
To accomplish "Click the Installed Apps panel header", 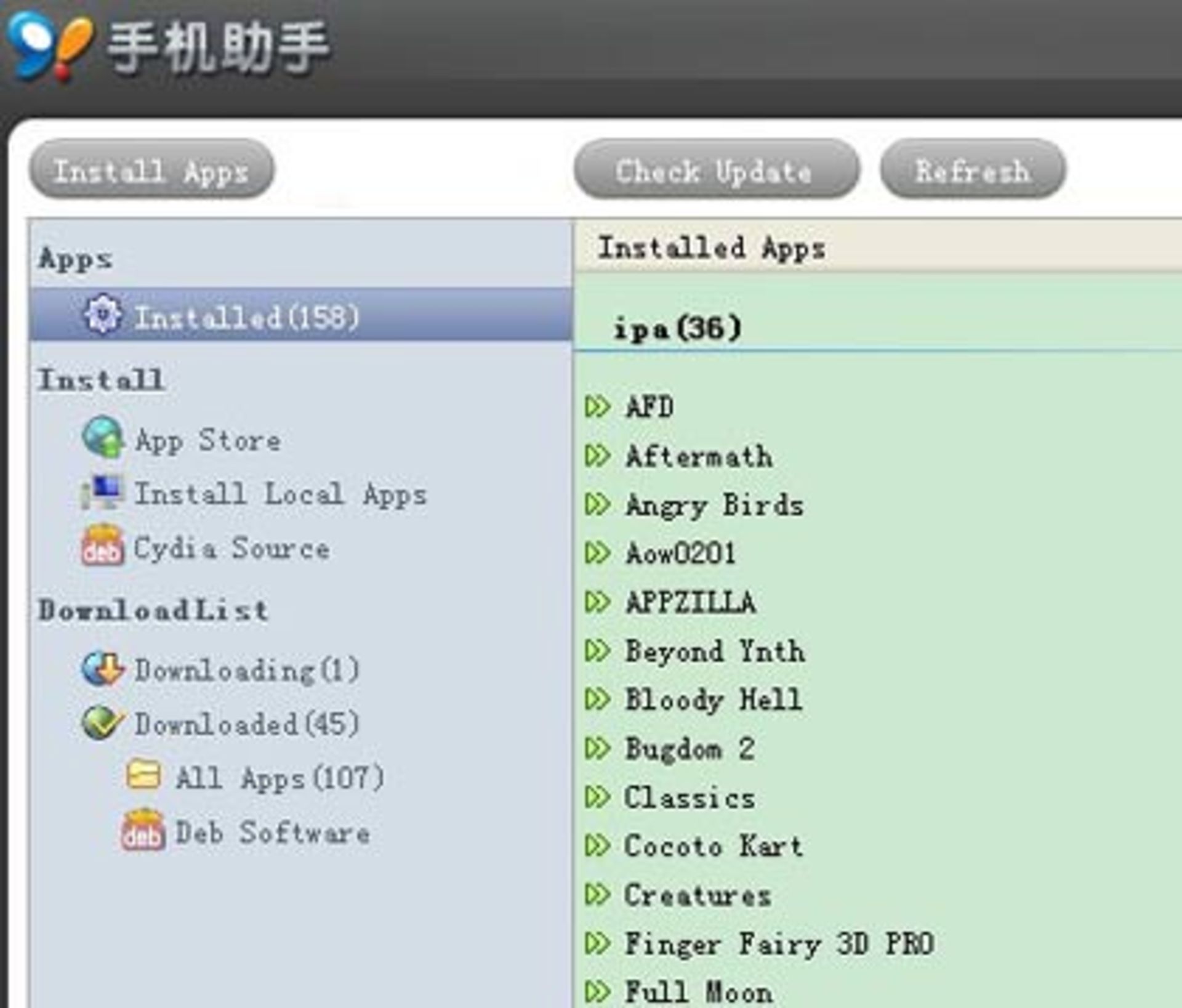I will click(878, 246).
